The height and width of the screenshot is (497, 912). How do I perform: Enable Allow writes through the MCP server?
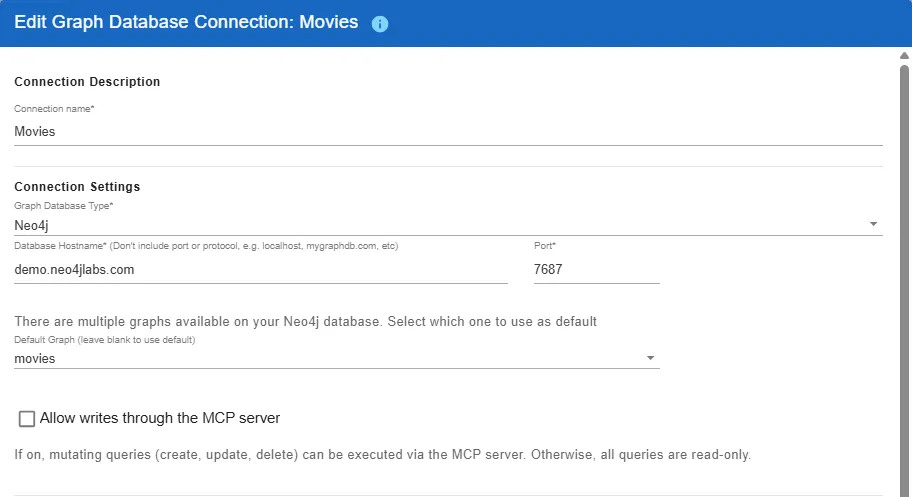pos(27,418)
